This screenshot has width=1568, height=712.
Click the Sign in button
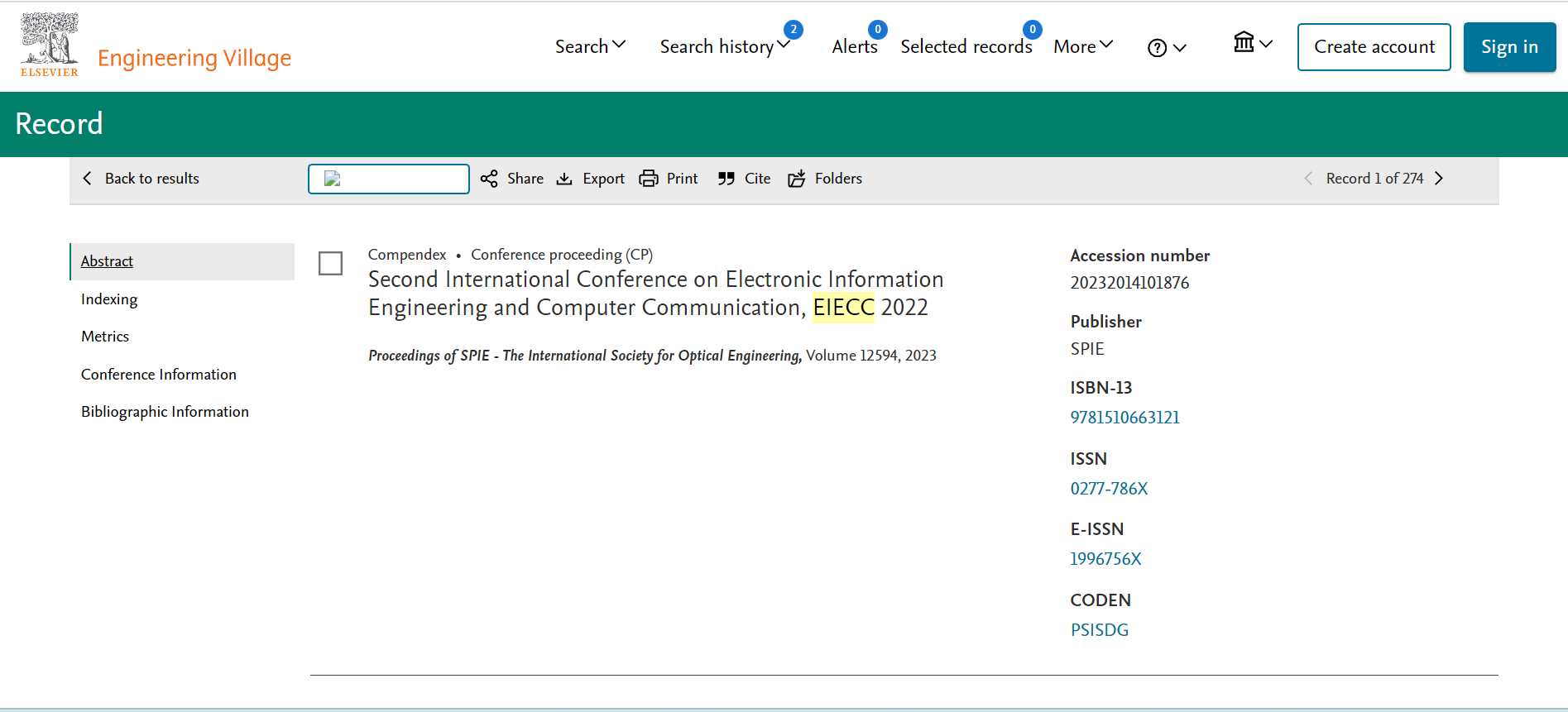(1509, 47)
